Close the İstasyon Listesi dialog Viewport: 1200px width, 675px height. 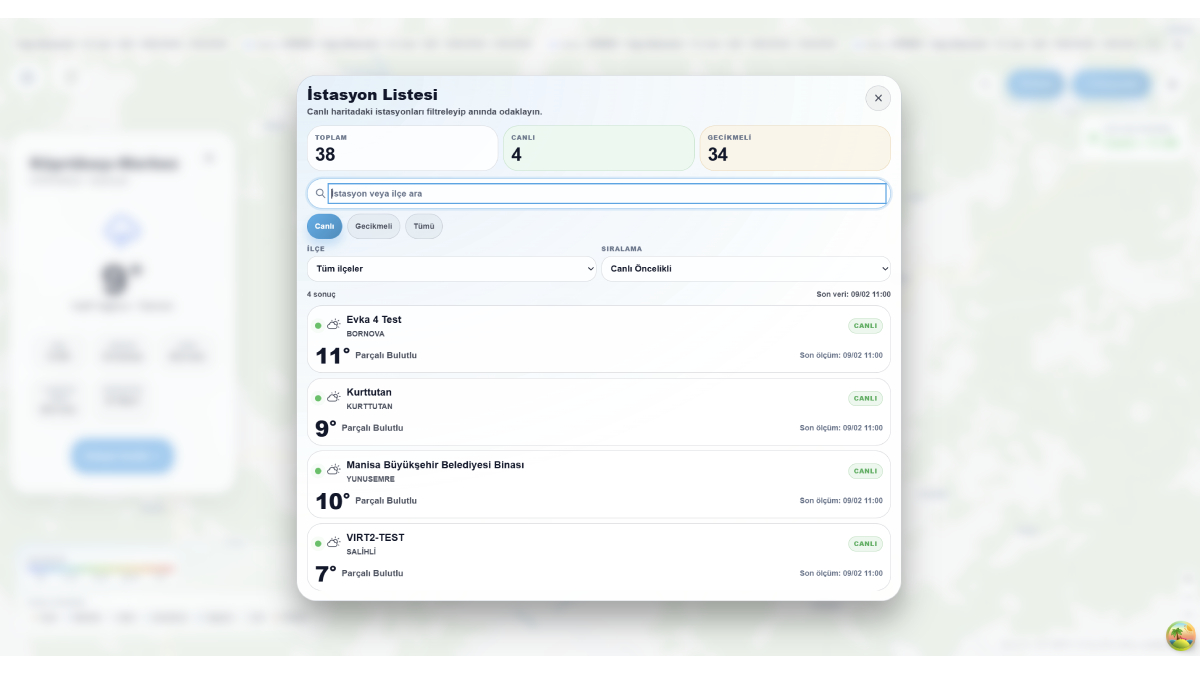tap(877, 98)
